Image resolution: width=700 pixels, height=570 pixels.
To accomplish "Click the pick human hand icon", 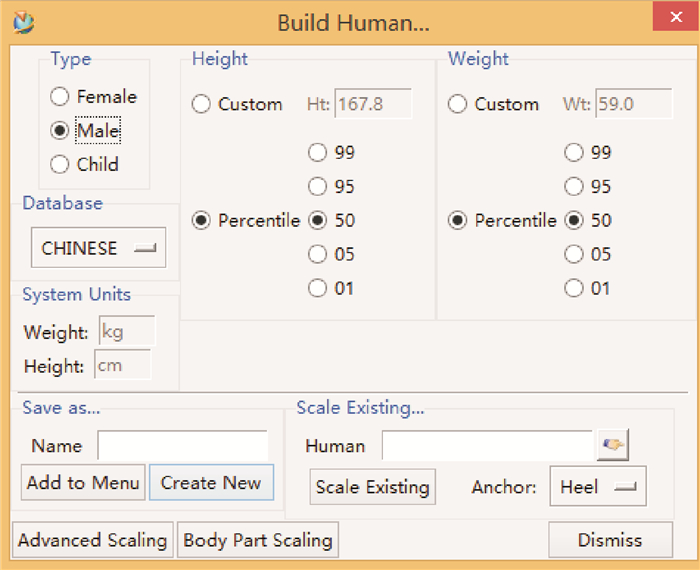I will click(x=612, y=446).
